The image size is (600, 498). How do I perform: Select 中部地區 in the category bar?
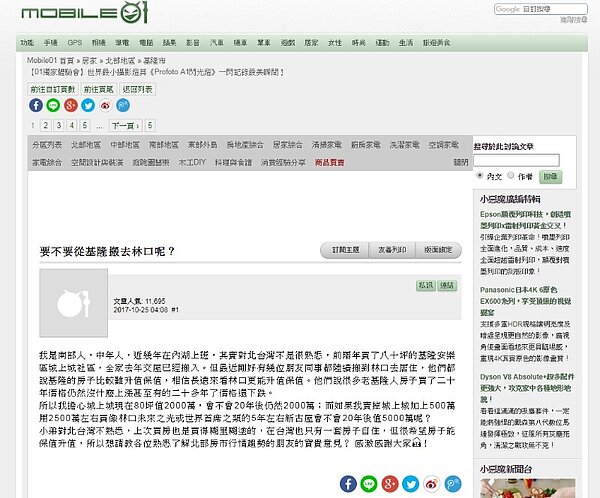click(125, 145)
